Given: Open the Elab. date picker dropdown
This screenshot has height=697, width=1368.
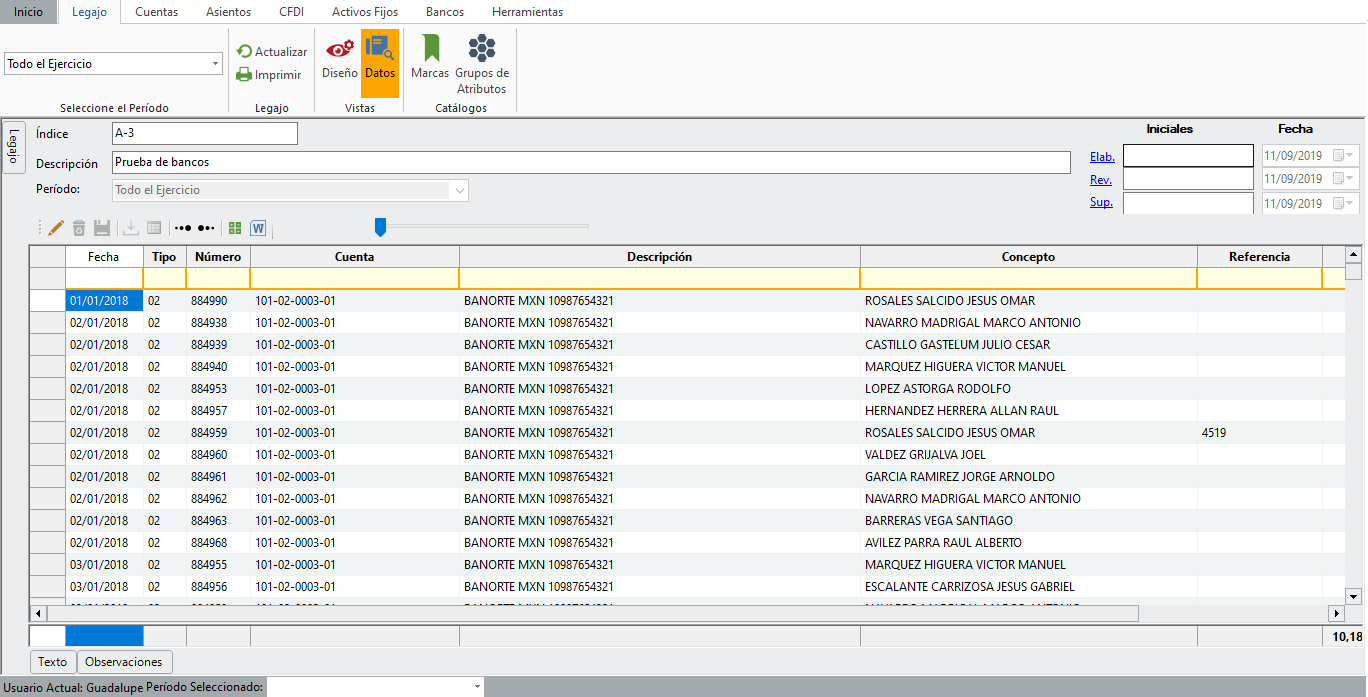Looking at the screenshot, I should click(x=1351, y=155).
